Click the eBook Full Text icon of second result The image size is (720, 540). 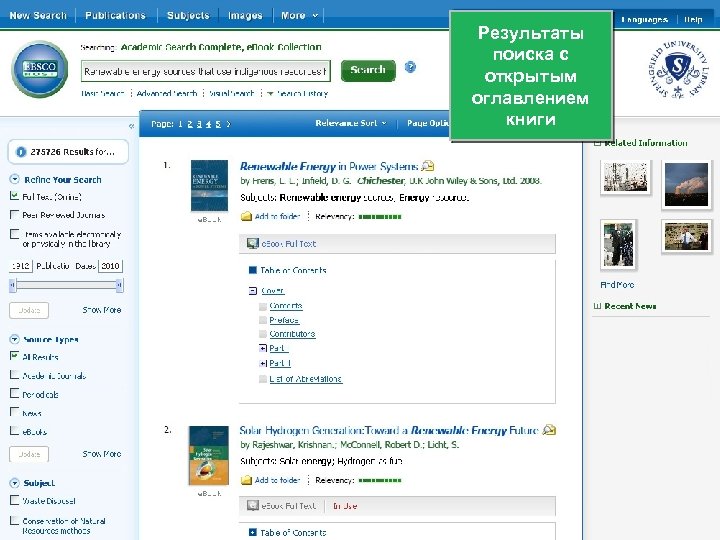click(253, 506)
